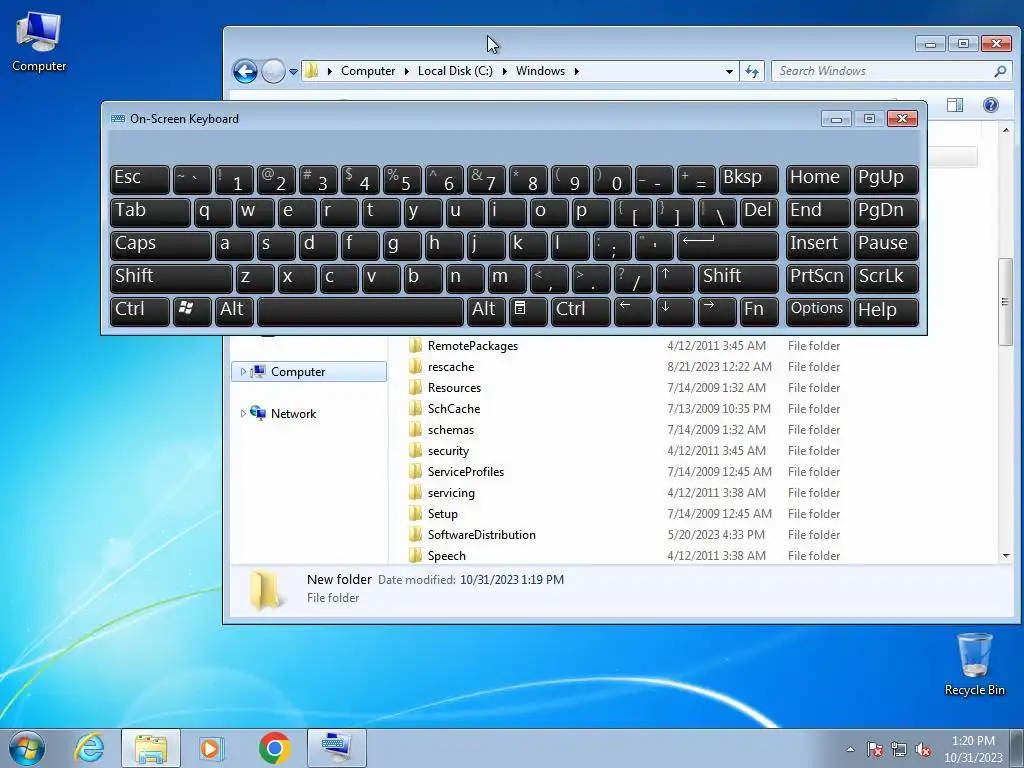Click the muted volume tray icon
Viewport: 1024px width, 768px height.
click(x=923, y=750)
